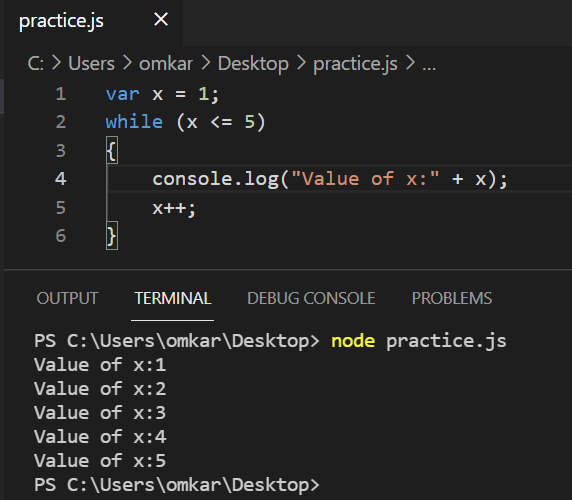Viewport: 572px width, 500px height.
Task: Click the Desktop breadcrumb folder
Action: (x=253, y=65)
